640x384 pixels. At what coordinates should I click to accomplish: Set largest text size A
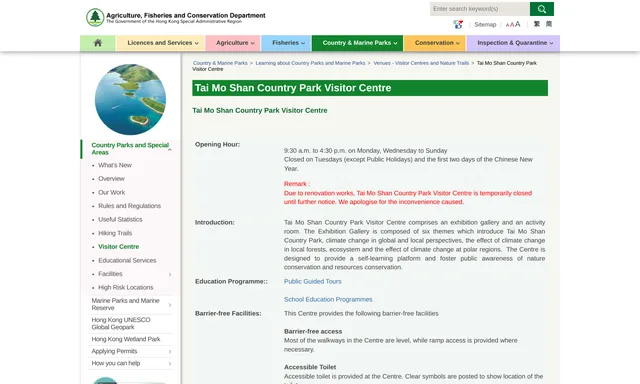518,24
